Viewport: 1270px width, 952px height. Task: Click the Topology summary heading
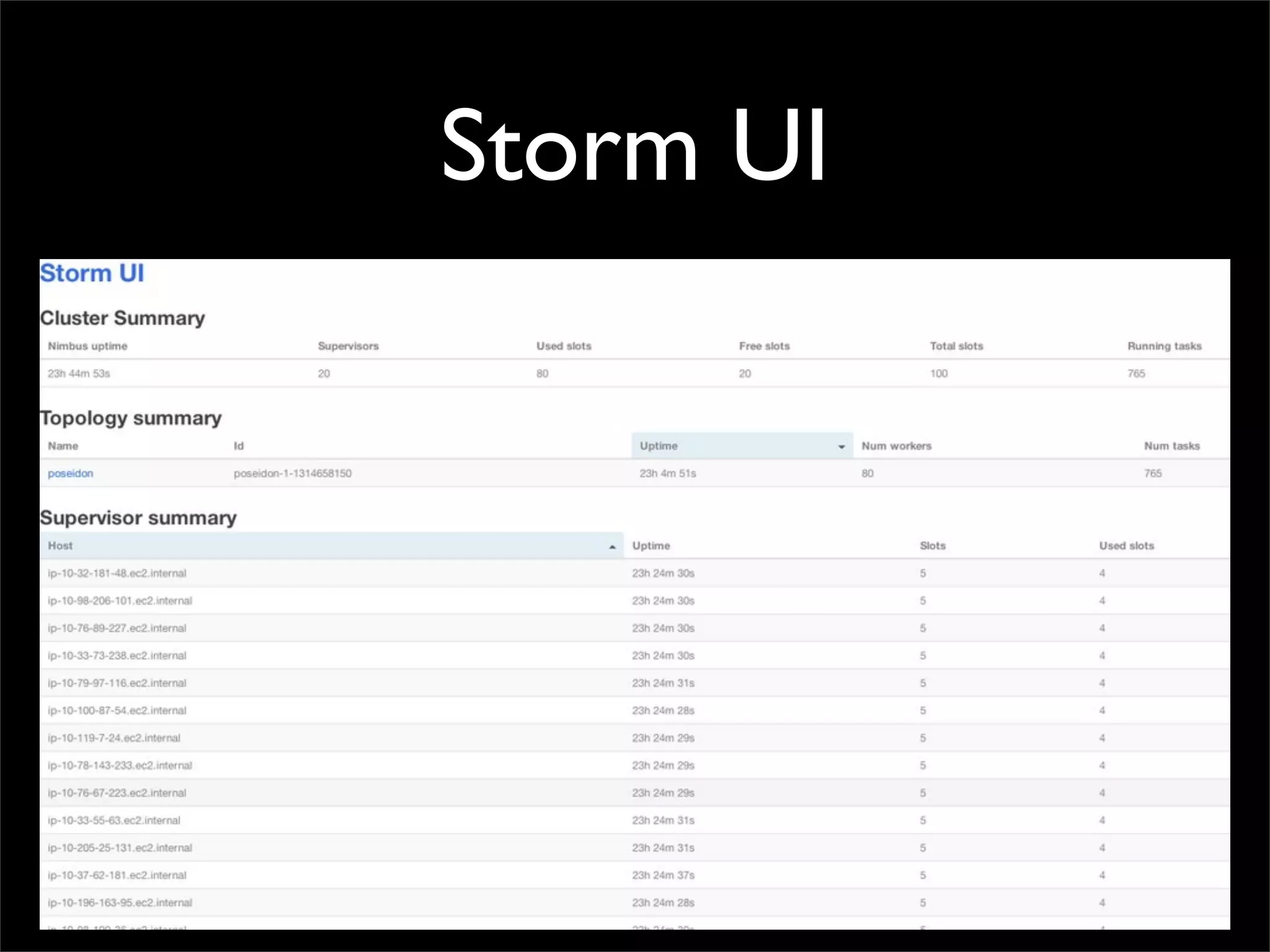pyautogui.click(x=130, y=418)
